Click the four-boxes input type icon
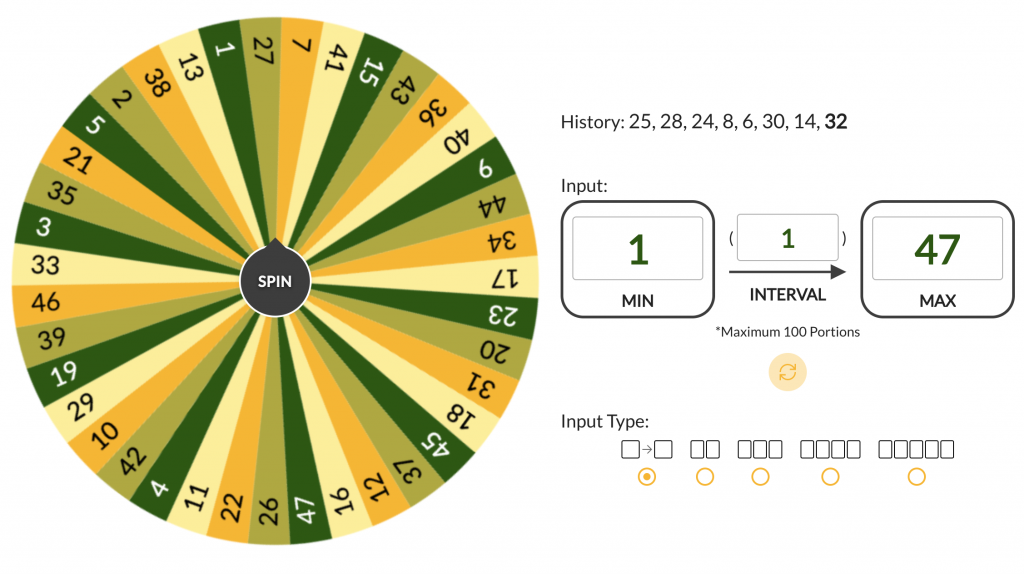 (830, 450)
